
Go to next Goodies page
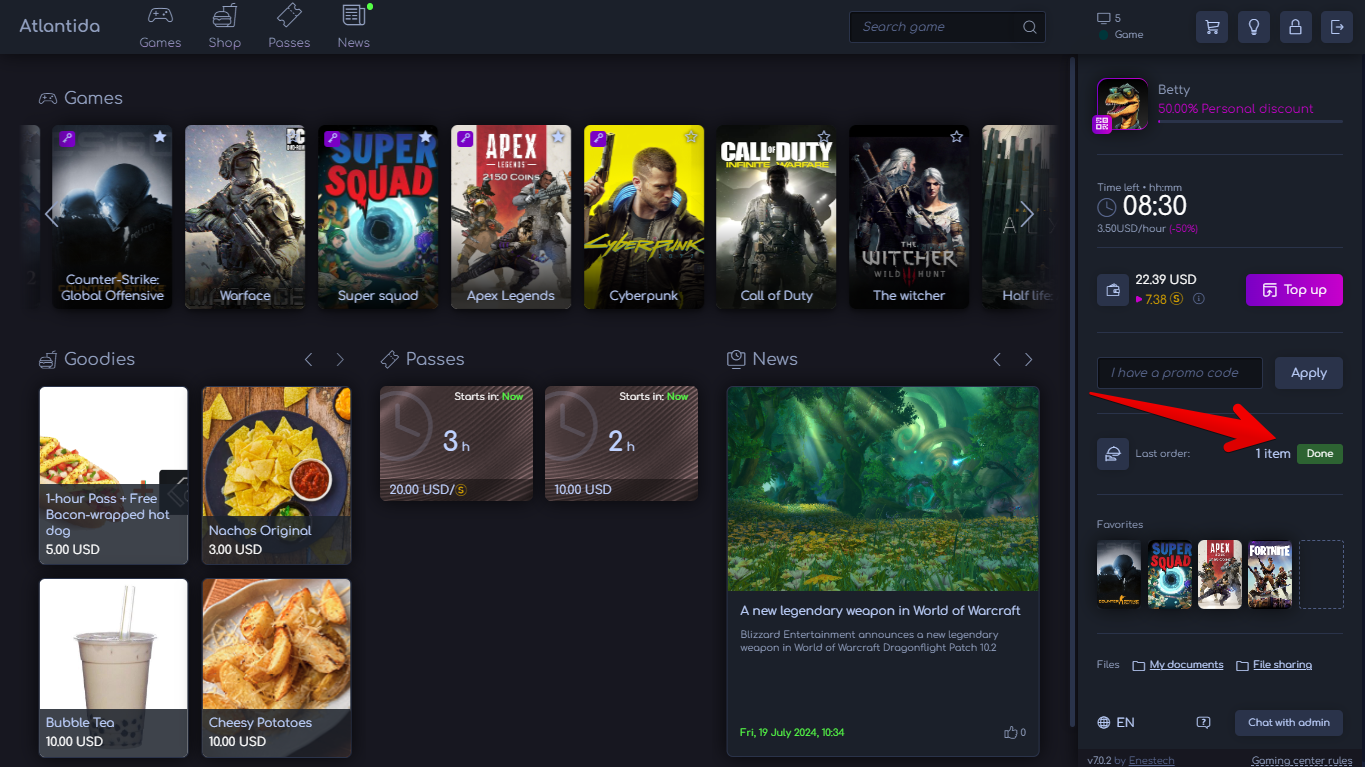[x=340, y=359]
